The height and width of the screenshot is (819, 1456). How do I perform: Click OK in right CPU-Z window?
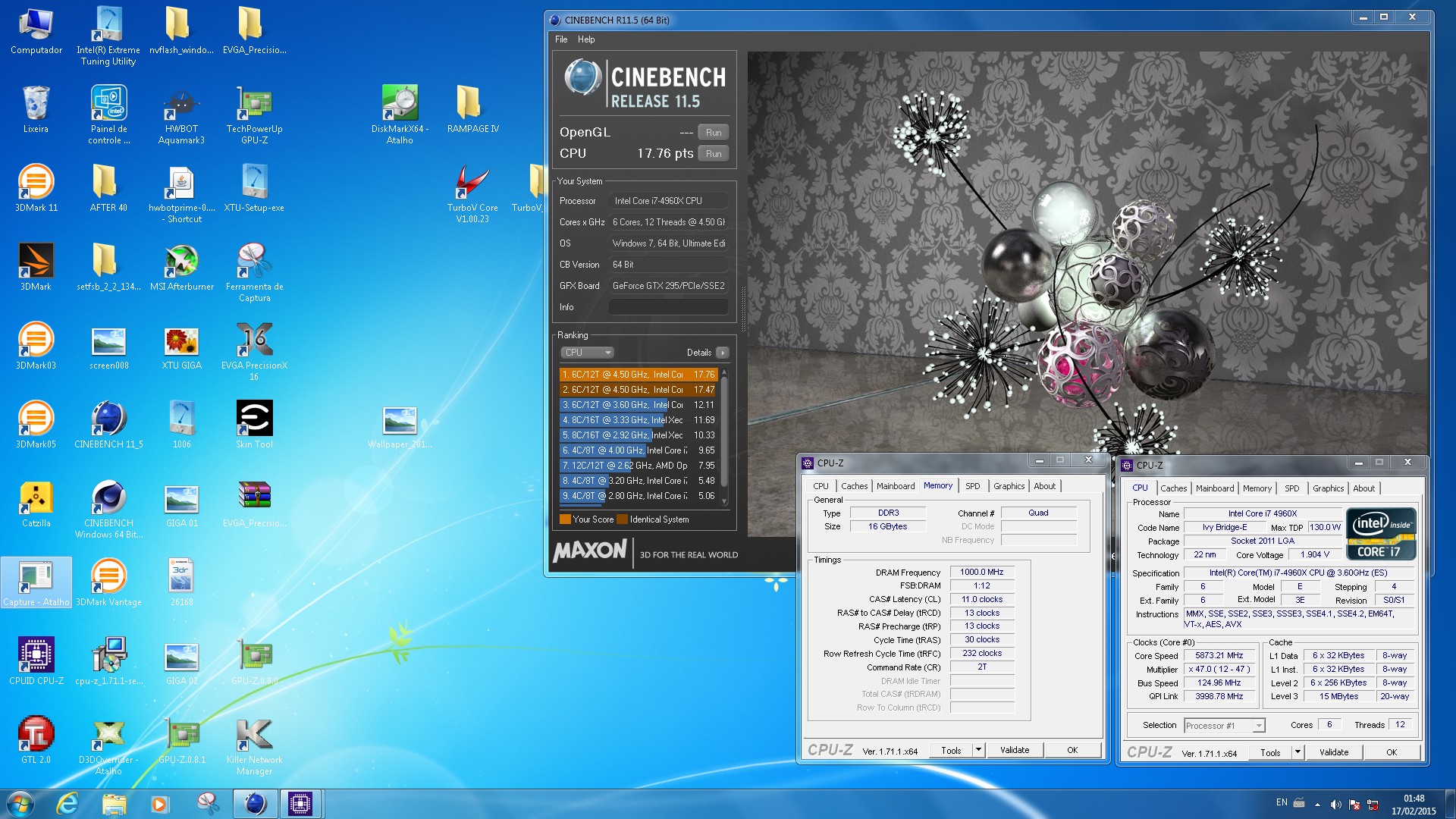(1392, 752)
